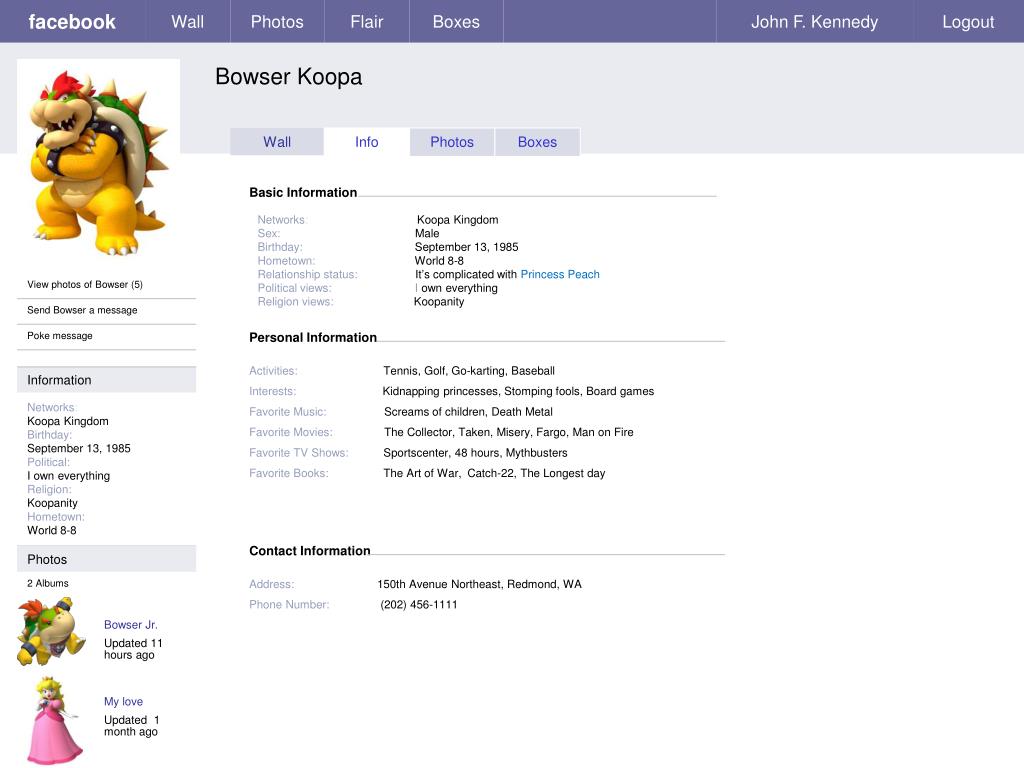
Task: Click the 2 Albums text in sidebar
Action: click(x=48, y=583)
